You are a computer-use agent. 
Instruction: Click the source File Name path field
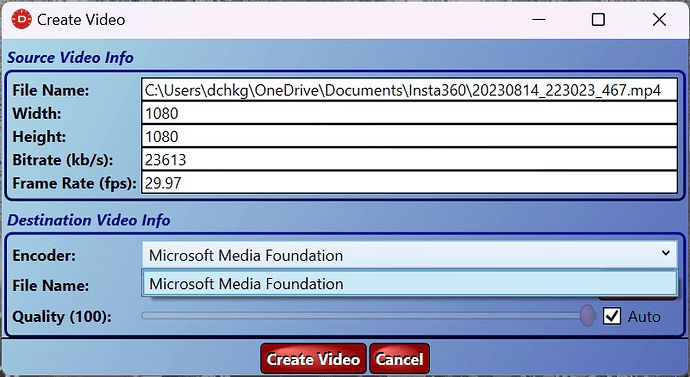point(409,90)
